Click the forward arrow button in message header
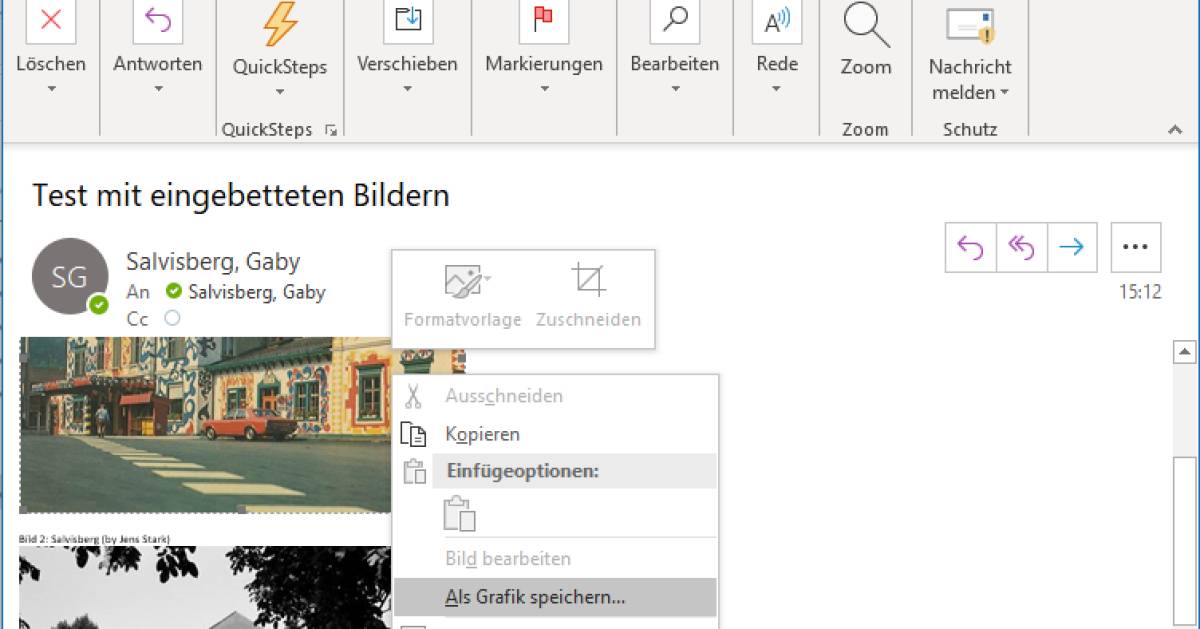1200x629 pixels. coord(1072,247)
